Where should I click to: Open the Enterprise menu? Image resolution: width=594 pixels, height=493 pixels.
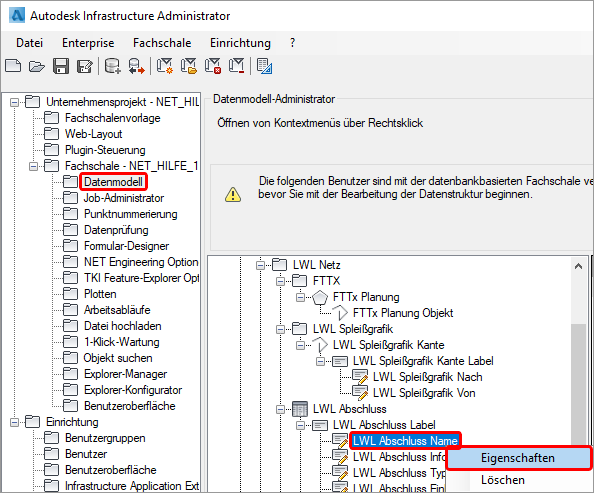(88, 43)
